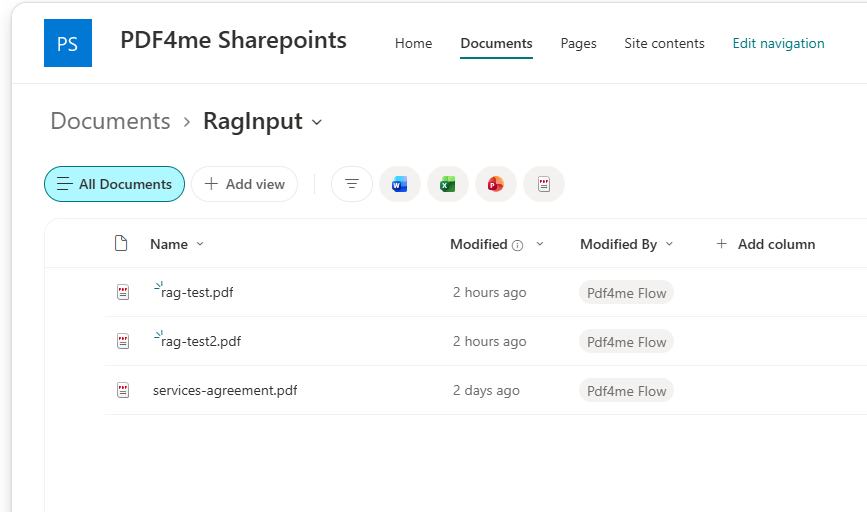Open the services-agreement.pdf file
Screen dimensions: 867x512
[225, 390]
